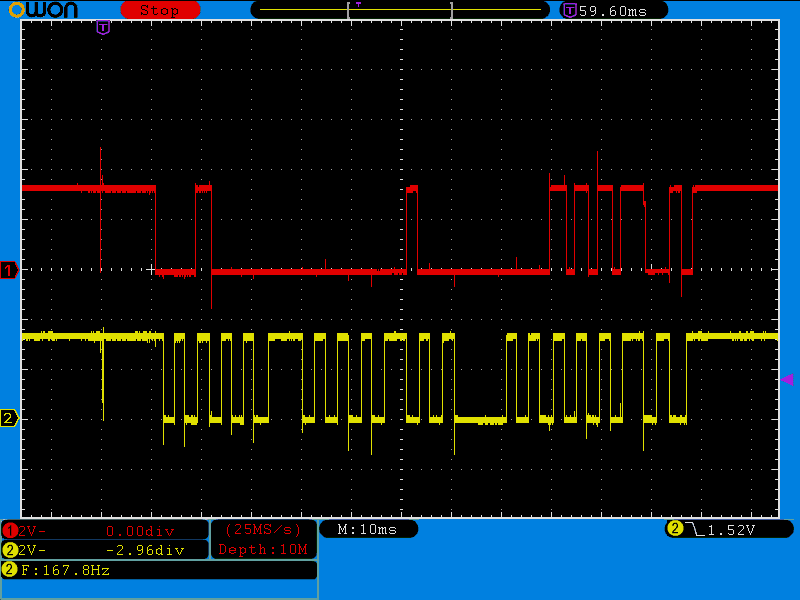Select the red channel 1 ground marker
Screen dimensions: 800x600
(9, 270)
